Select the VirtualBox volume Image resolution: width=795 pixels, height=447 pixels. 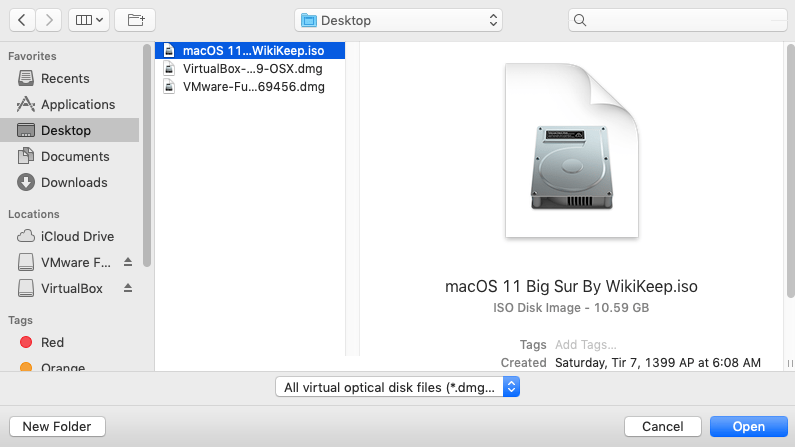point(71,288)
